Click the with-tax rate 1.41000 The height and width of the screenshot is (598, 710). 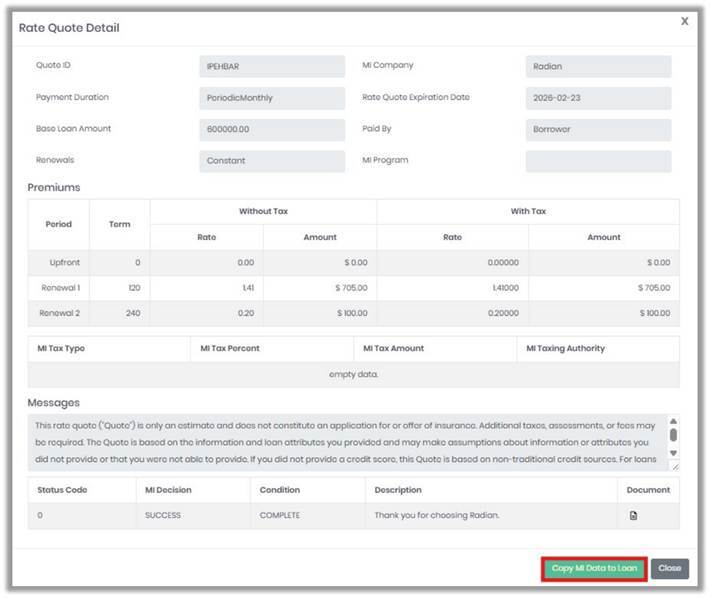pos(505,288)
